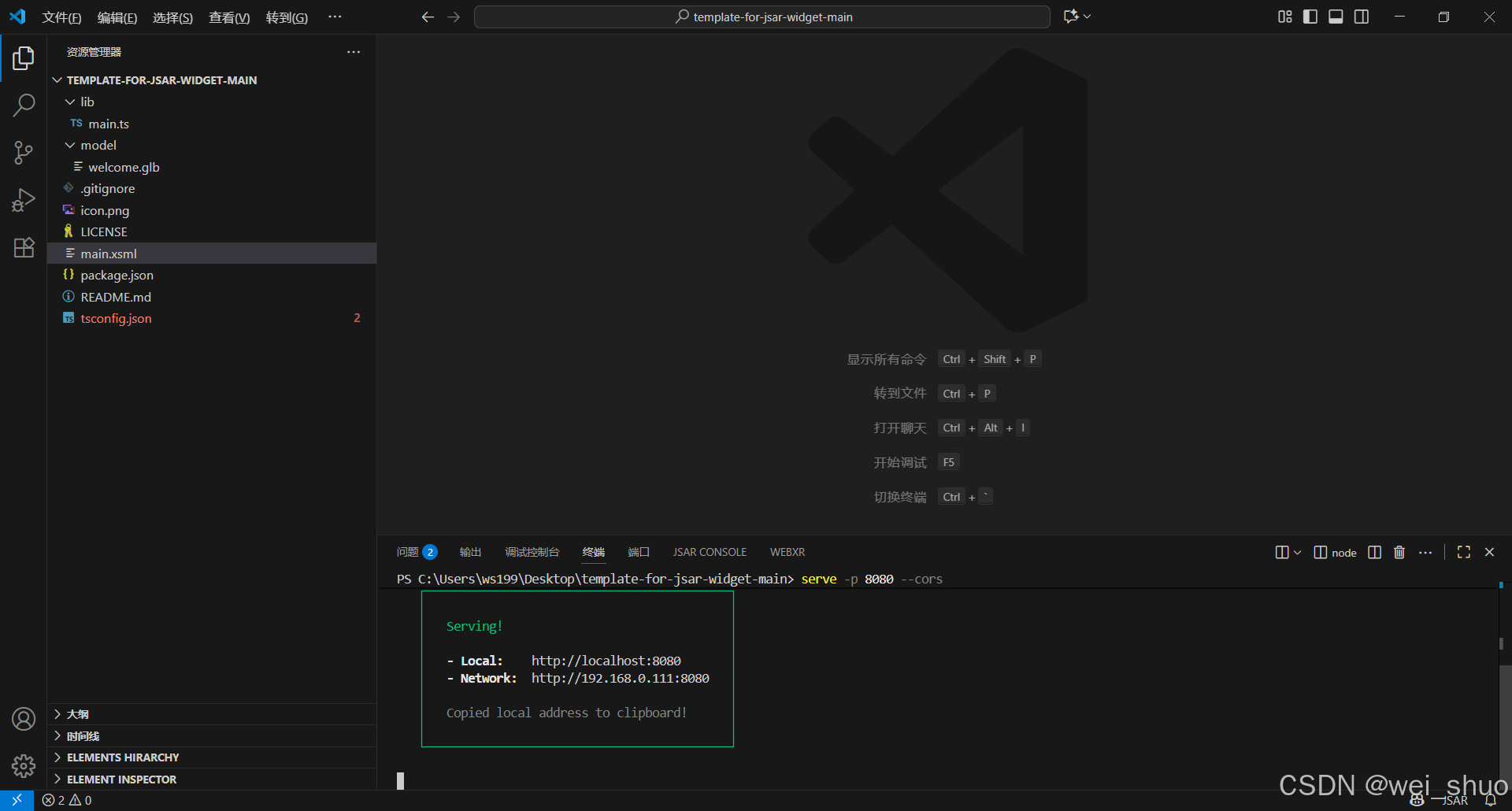Switch to 端口 ports tab
1512x811 pixels.
click(x=639, y=552)
